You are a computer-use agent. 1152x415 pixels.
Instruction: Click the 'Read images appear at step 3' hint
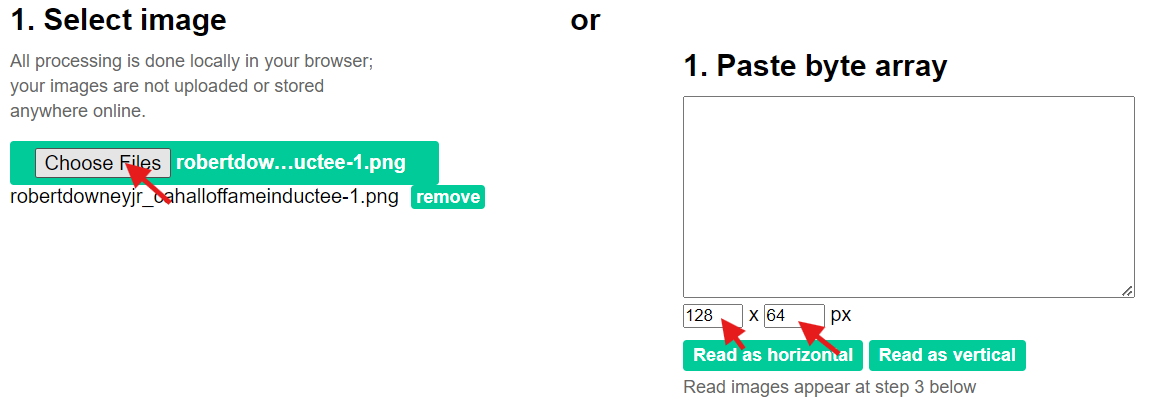829,387
